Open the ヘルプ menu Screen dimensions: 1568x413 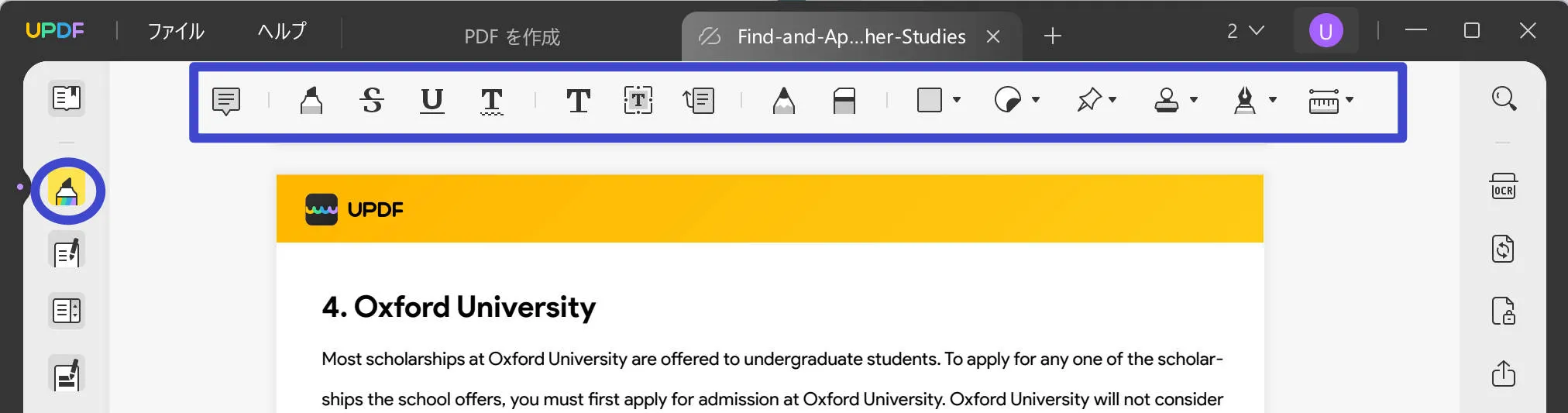click(282, 31)
